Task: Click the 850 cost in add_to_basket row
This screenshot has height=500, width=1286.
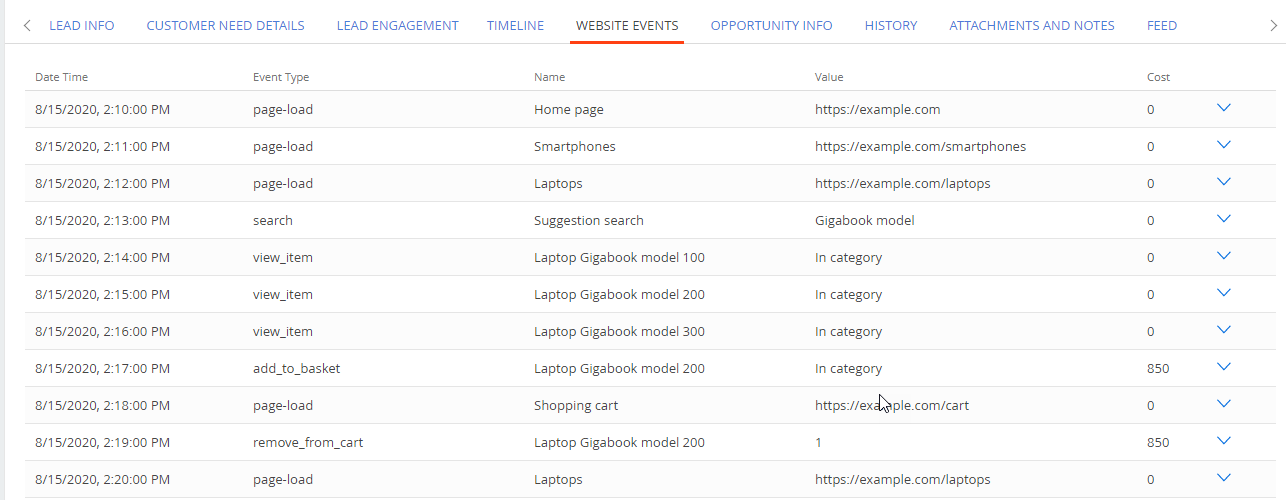Action: click(1158, 369)
